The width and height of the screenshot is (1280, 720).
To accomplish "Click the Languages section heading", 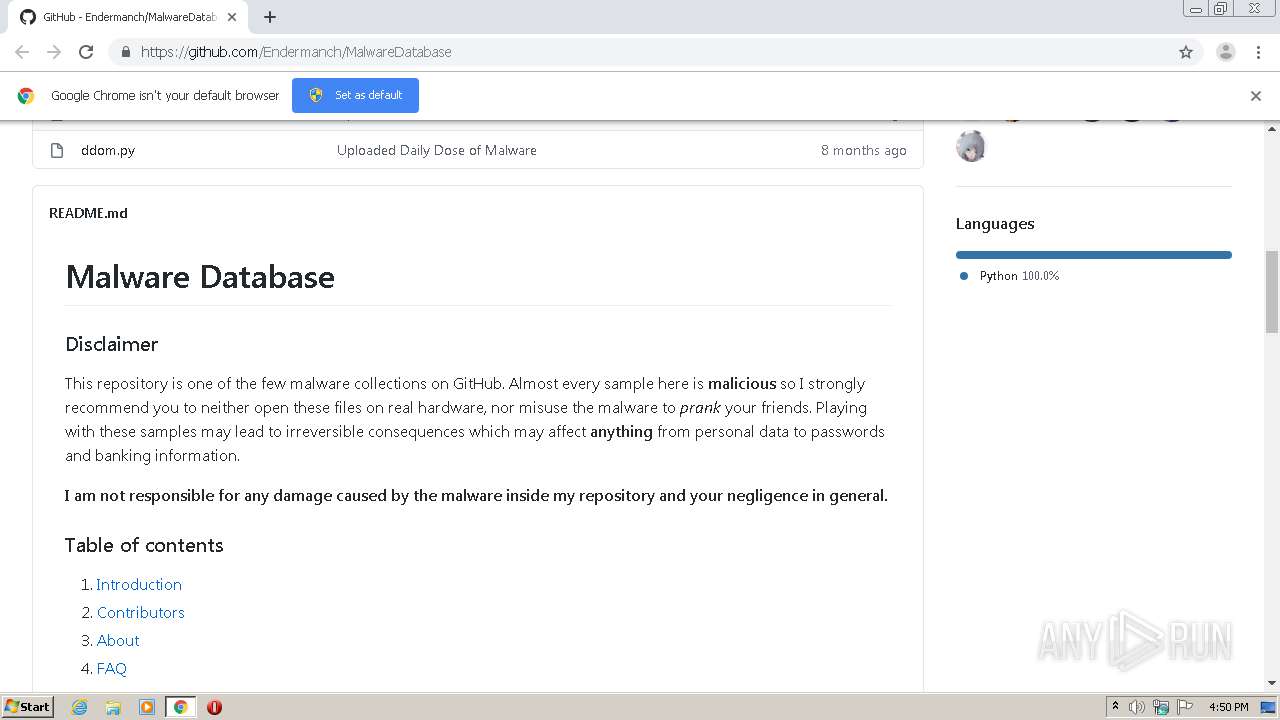I will 995,224.
